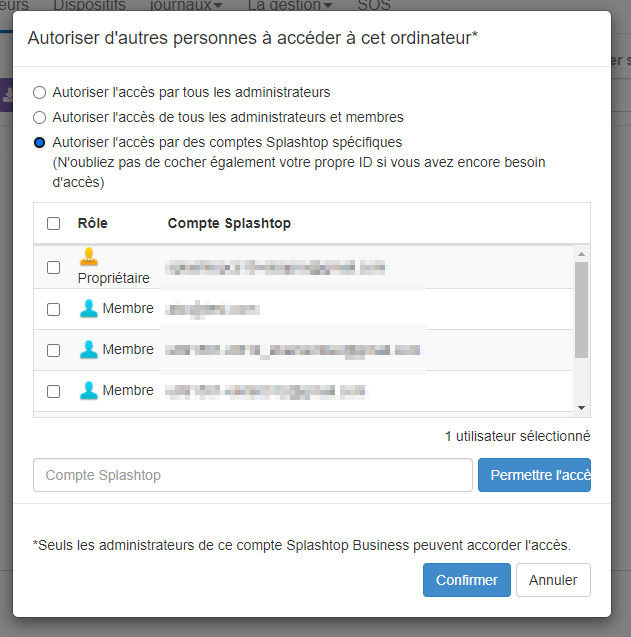Select access for all administrators and members

pyautogui.click(x=39, y=117)
